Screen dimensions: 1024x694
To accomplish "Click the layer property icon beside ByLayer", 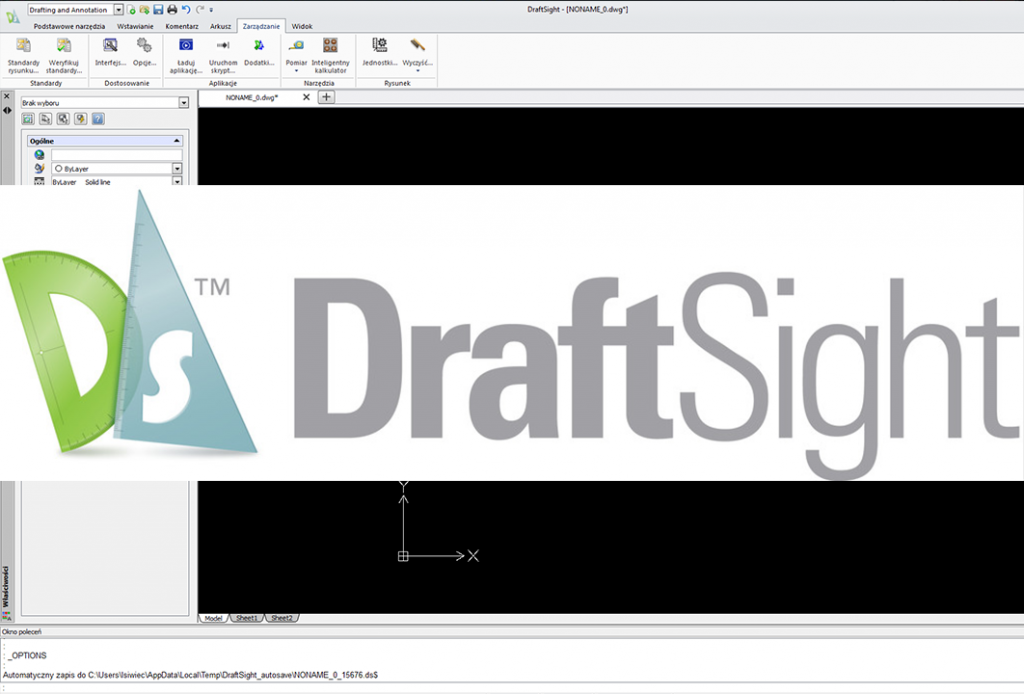I will tap(39, 168).
